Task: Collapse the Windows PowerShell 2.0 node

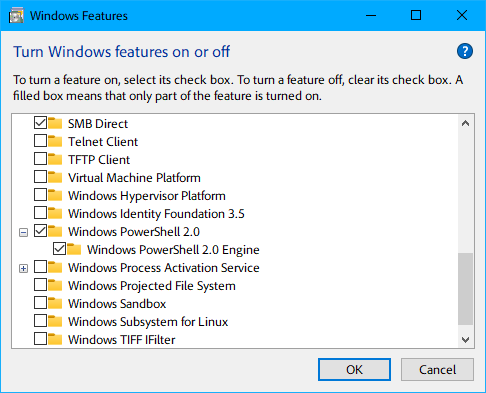Action: (23, 232)
